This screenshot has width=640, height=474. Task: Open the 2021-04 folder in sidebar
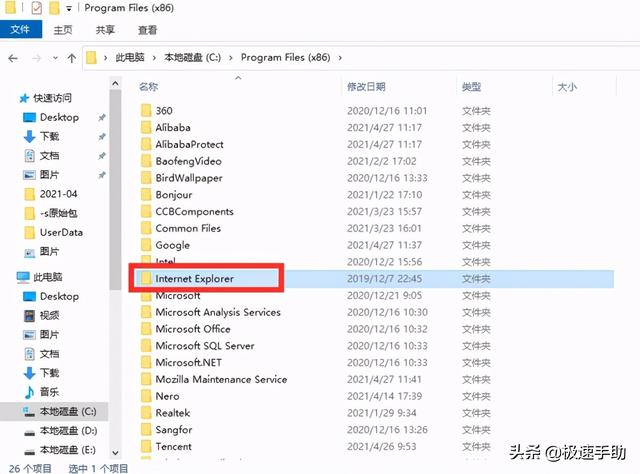(x=58, y=194)
